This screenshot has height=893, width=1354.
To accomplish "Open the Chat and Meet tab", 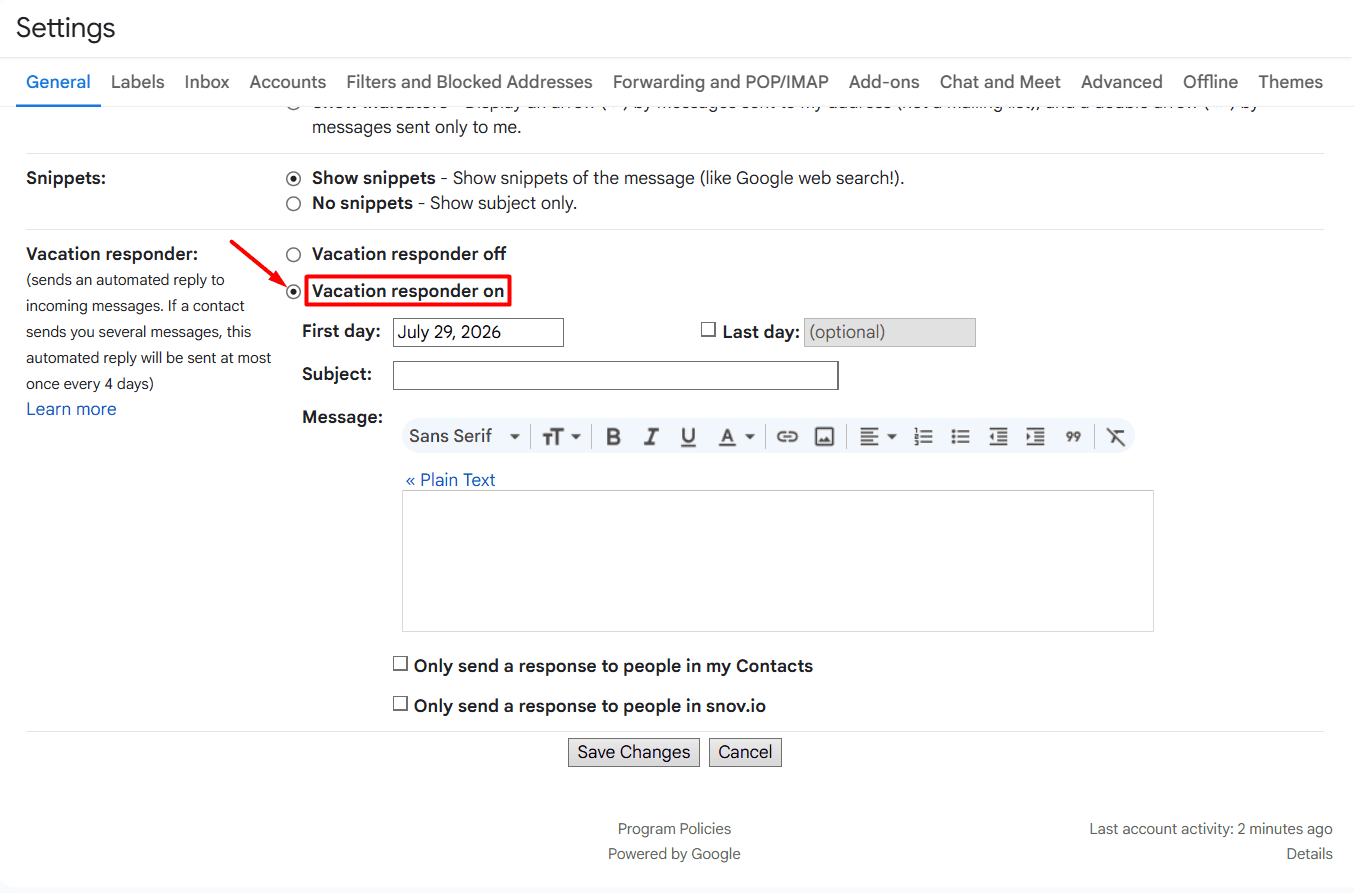I will [x=1000, y=82].
